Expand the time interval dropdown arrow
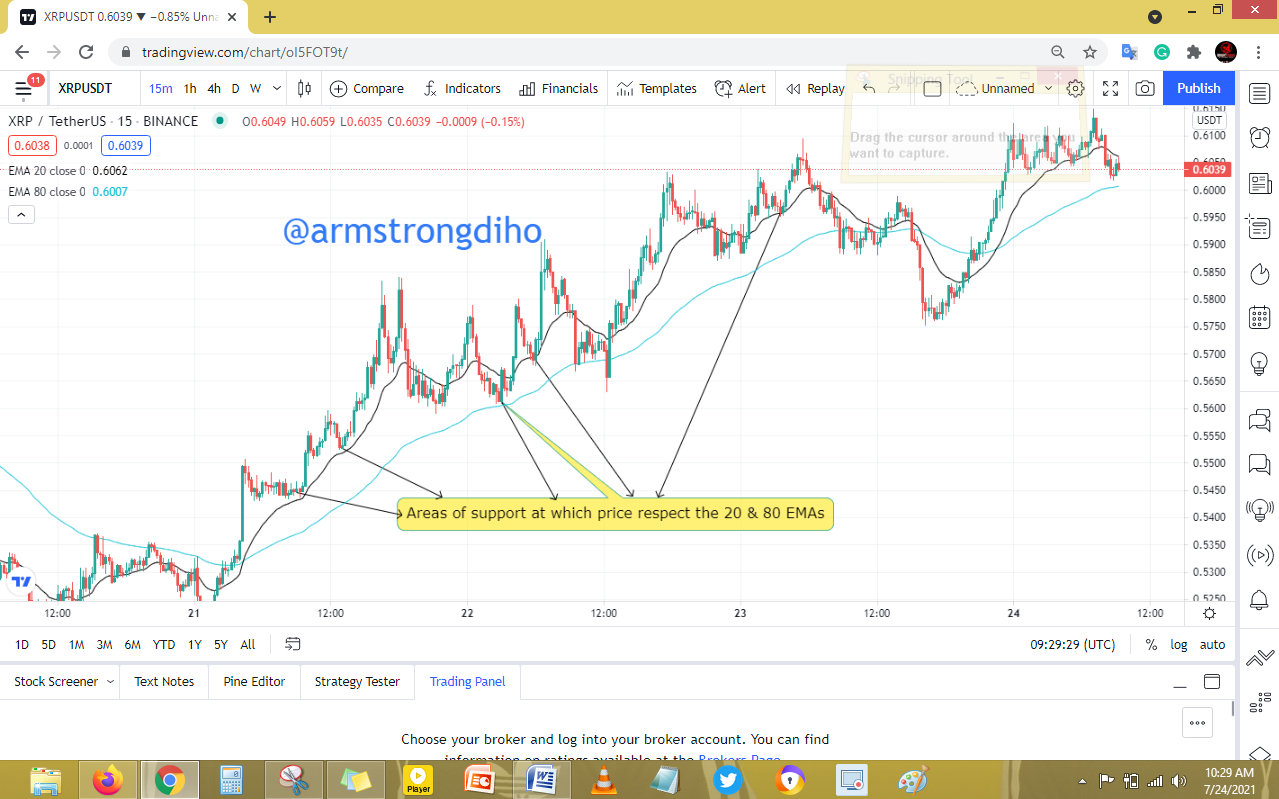The image size is (1279, 799). point(276,88)
